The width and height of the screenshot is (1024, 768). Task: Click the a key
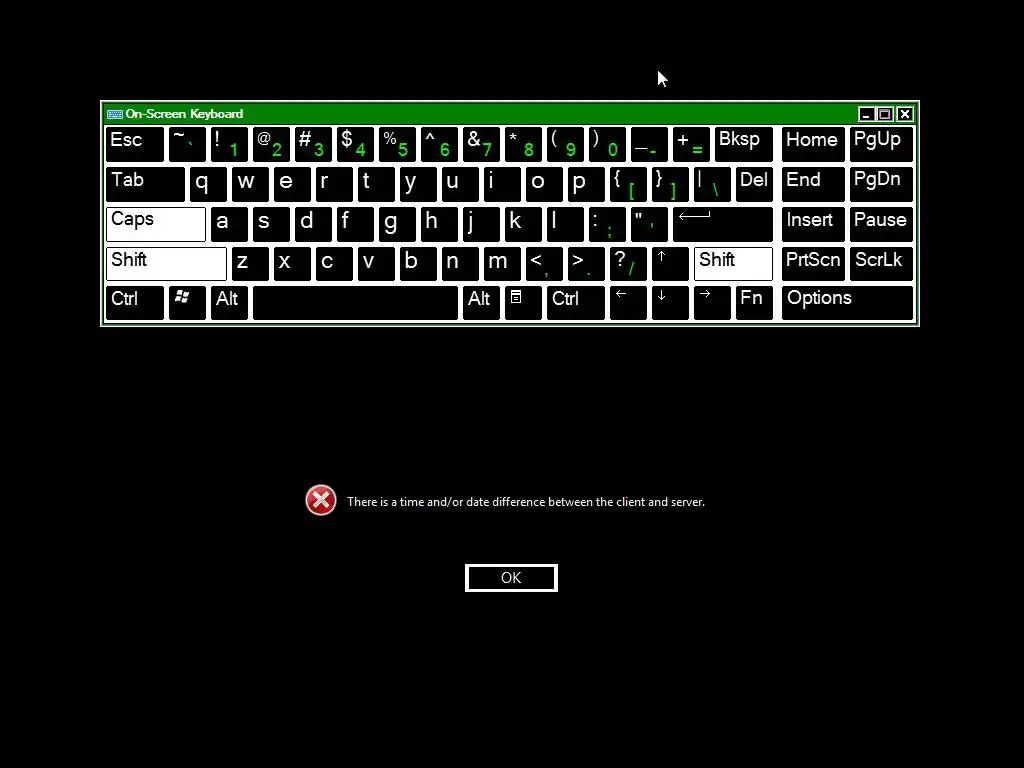(229, 224)
